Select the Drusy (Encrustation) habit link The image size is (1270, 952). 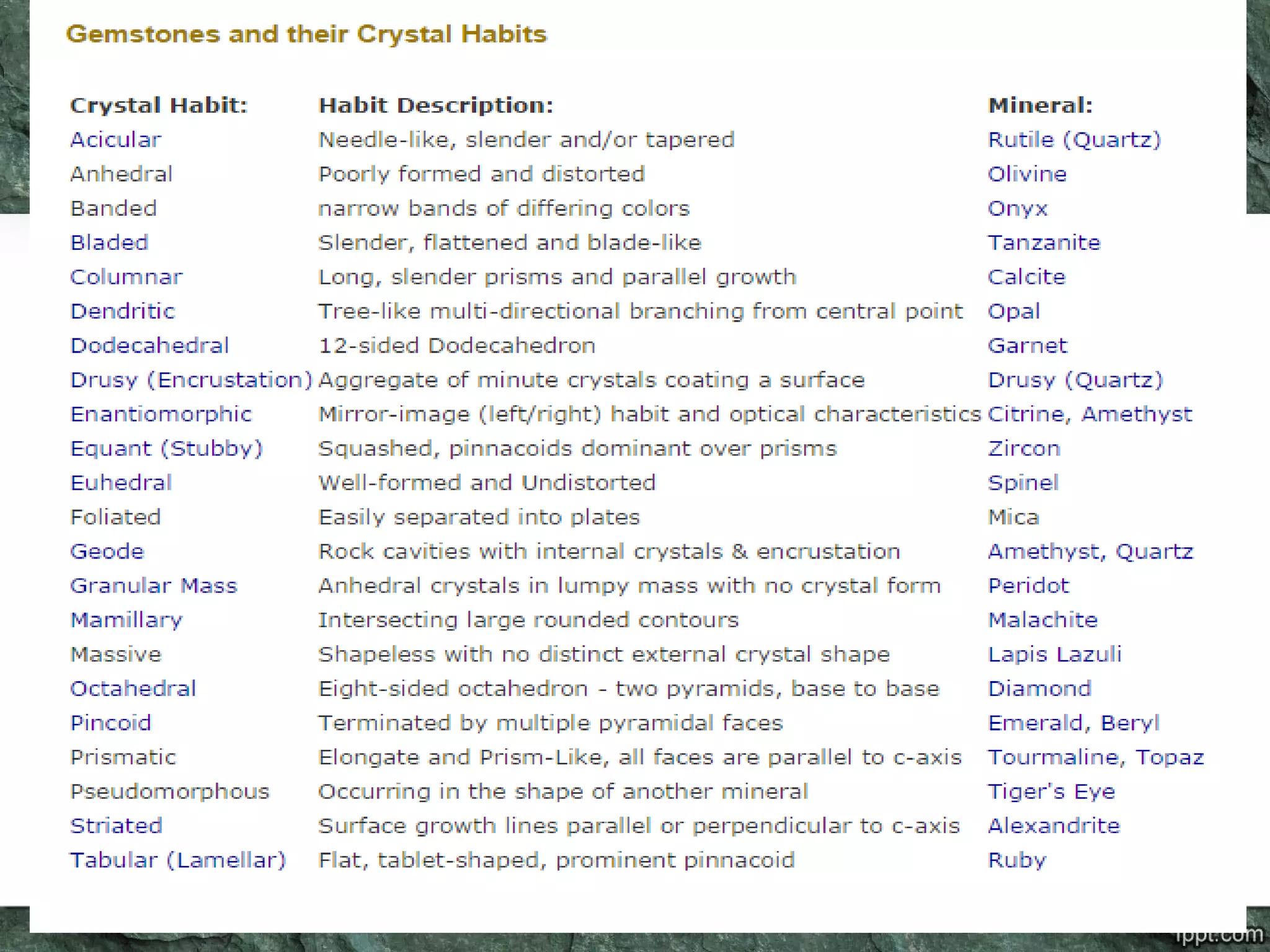(191, 380)
